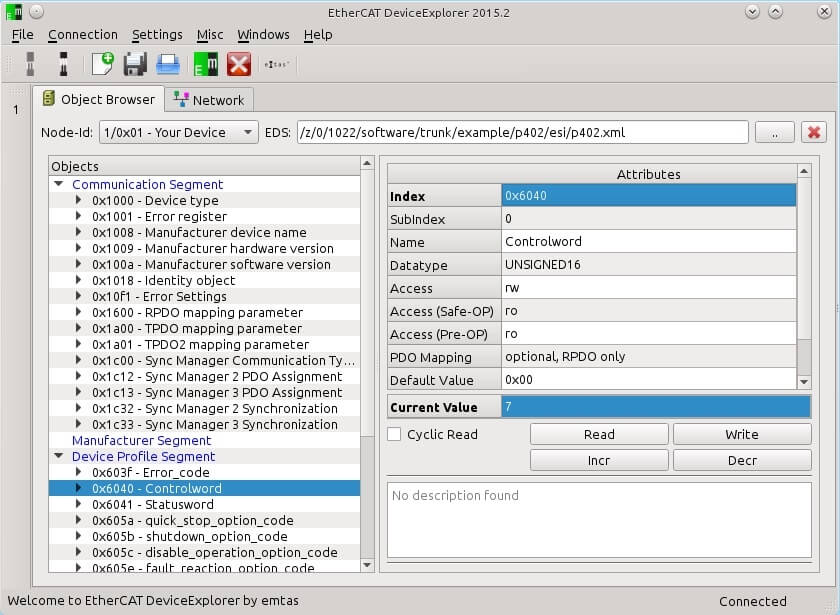840x615 pixels.
Task: Click the Connect device toolbar icon
Action: tap(28, 64)
